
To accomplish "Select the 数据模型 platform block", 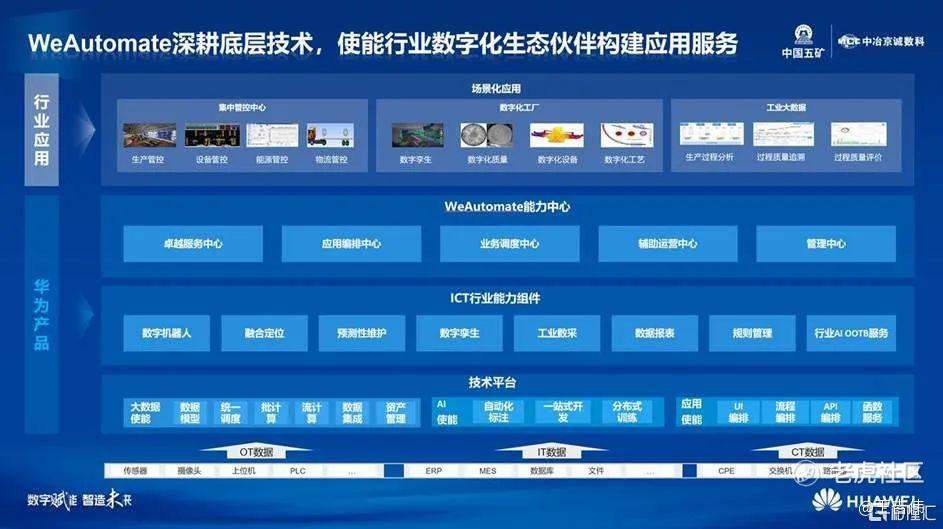I will (x=189, y=413).
